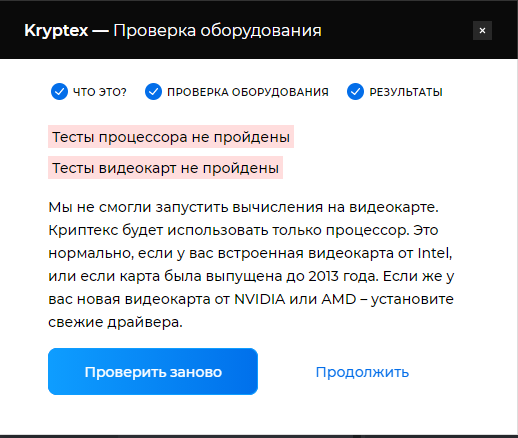Click the word Intel in the description
The image size is (518, 438).
click(435, 253)
